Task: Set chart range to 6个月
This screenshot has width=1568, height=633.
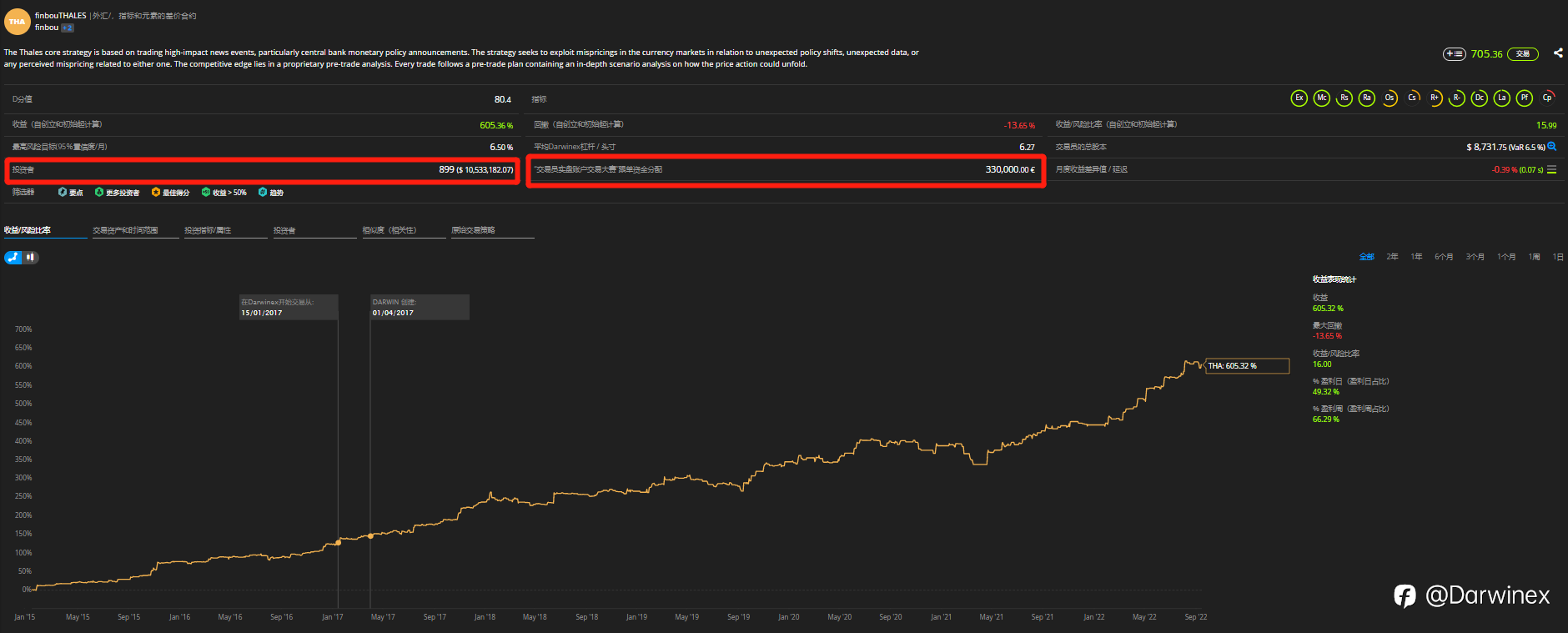Action: point(1444,257)
